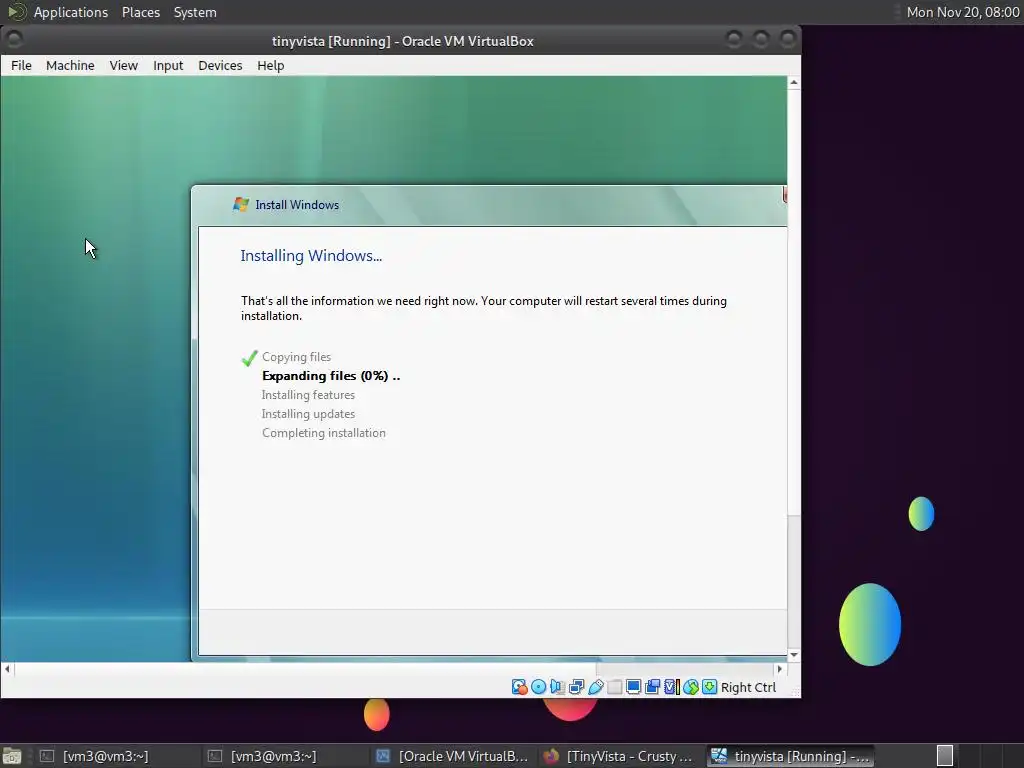Click the vertical scrollbar up arrow
This screenshot has width=1024, height=768.
[793, 82]
